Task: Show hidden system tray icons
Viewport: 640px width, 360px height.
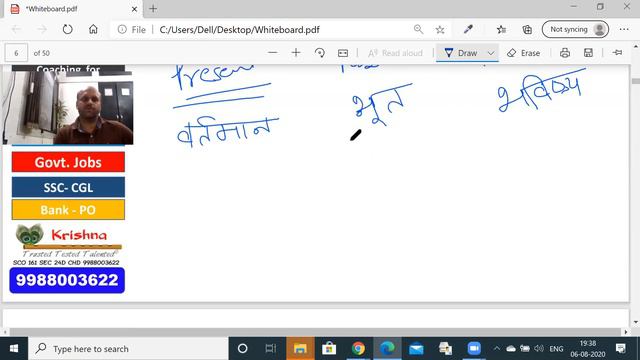Action: pos(497,349)
